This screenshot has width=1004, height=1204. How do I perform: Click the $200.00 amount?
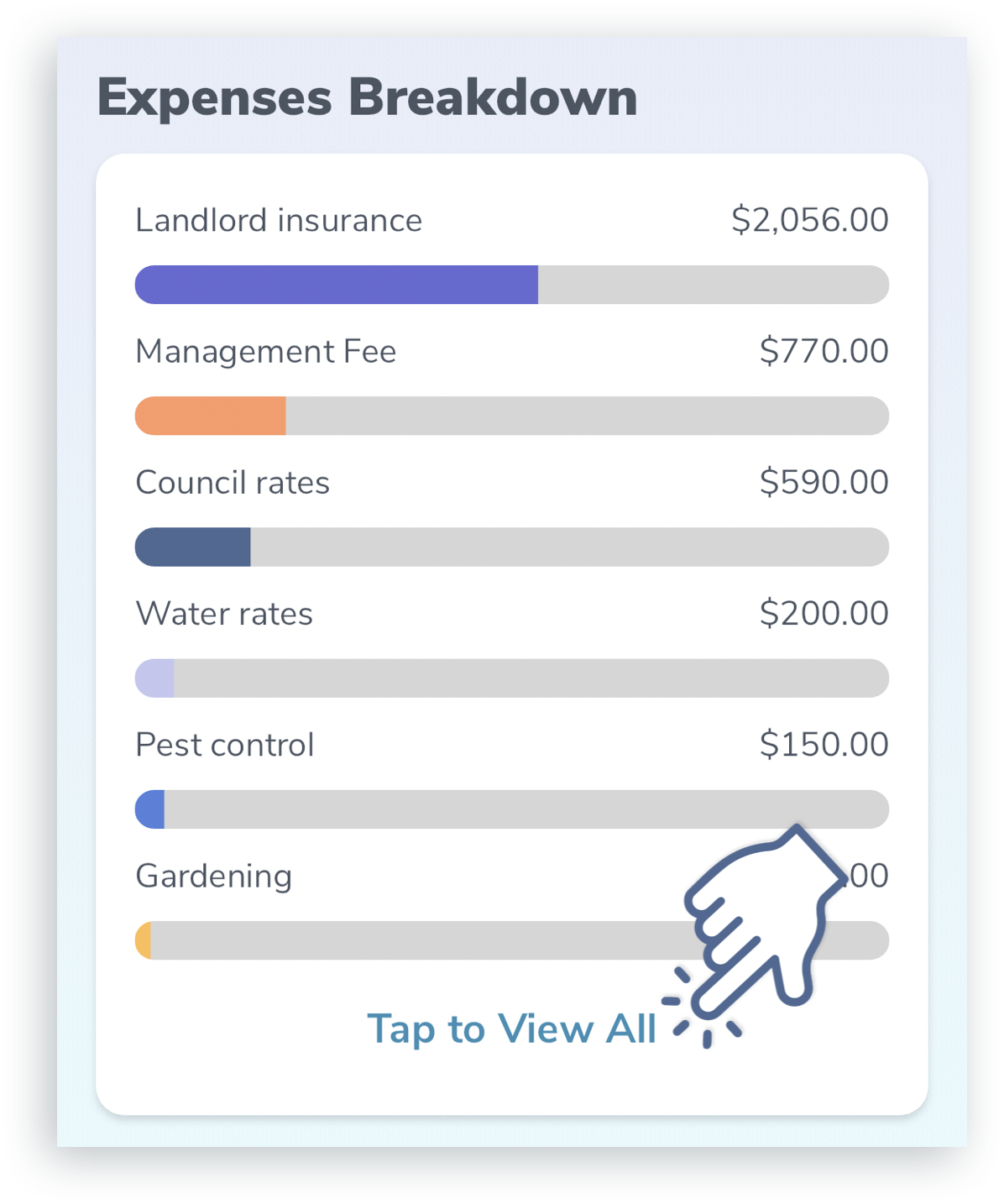point(824,613)
